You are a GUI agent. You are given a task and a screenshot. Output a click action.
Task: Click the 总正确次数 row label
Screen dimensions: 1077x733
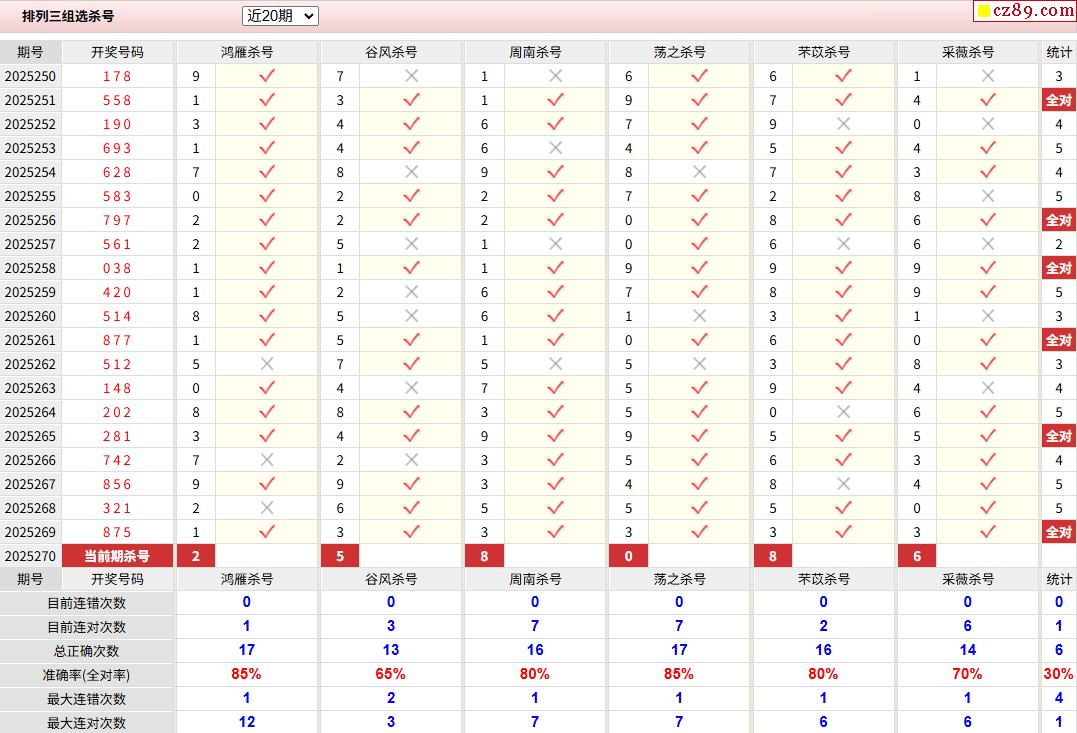click(x=87, y=651)
